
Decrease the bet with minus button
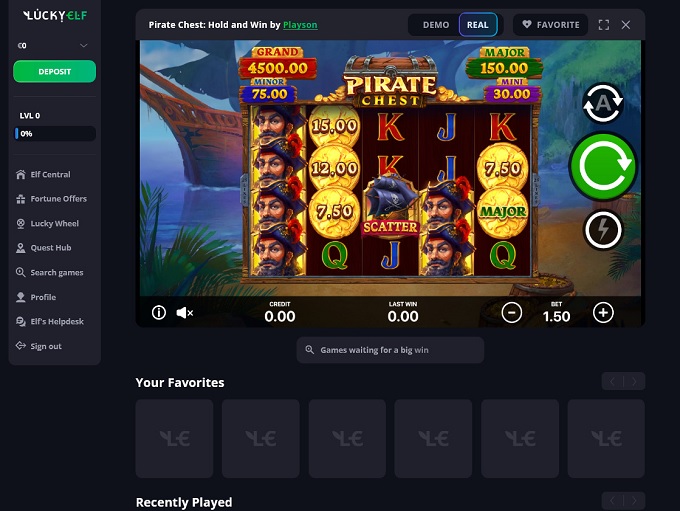[512, 312]
